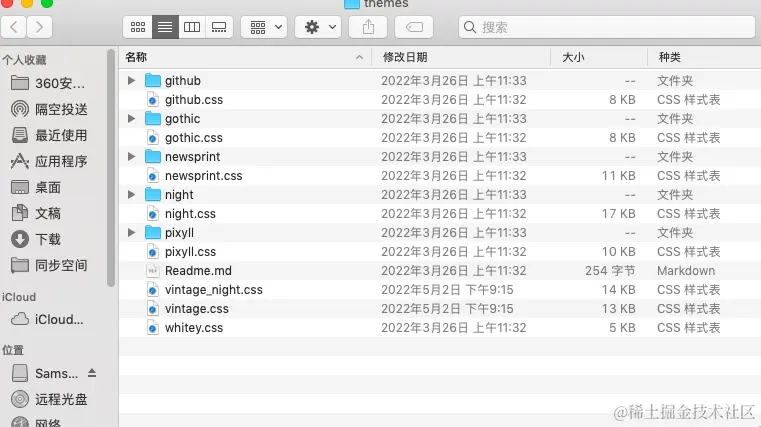Image resolution: width=761 pixels, height=427 pixels.
Task: Expand the pixyll folder
Action: [131, 232]
